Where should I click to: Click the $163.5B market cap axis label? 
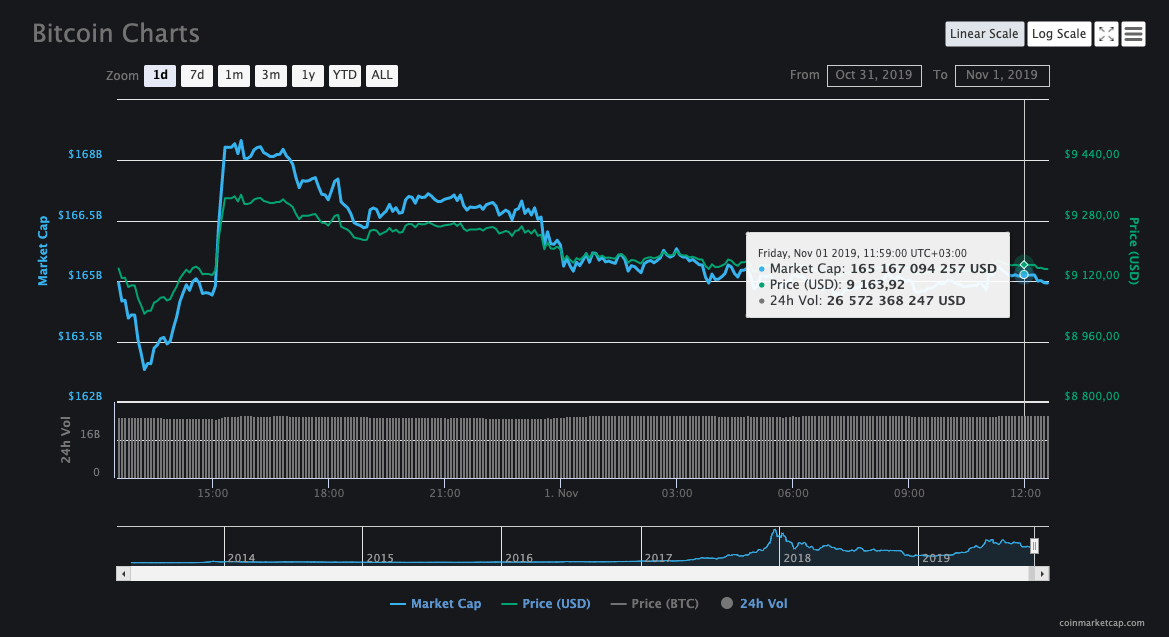80,336
